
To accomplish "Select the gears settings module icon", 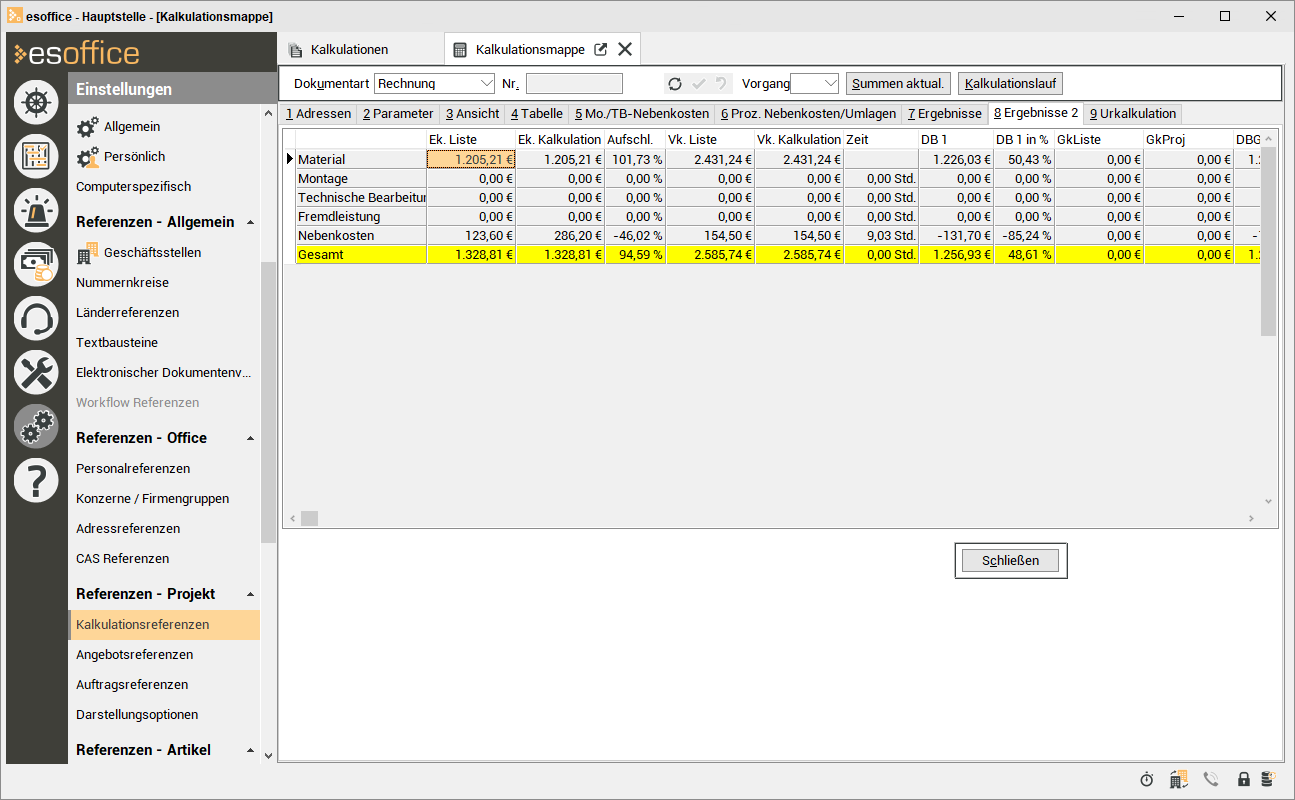I will coord(36,426).
